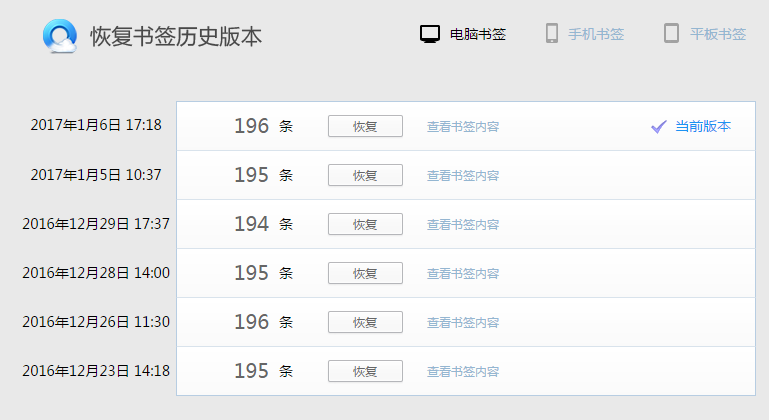This screenshot has width=769, height=420.
Task: Switch to the 手机书签 tab
Action: (585, 34)
